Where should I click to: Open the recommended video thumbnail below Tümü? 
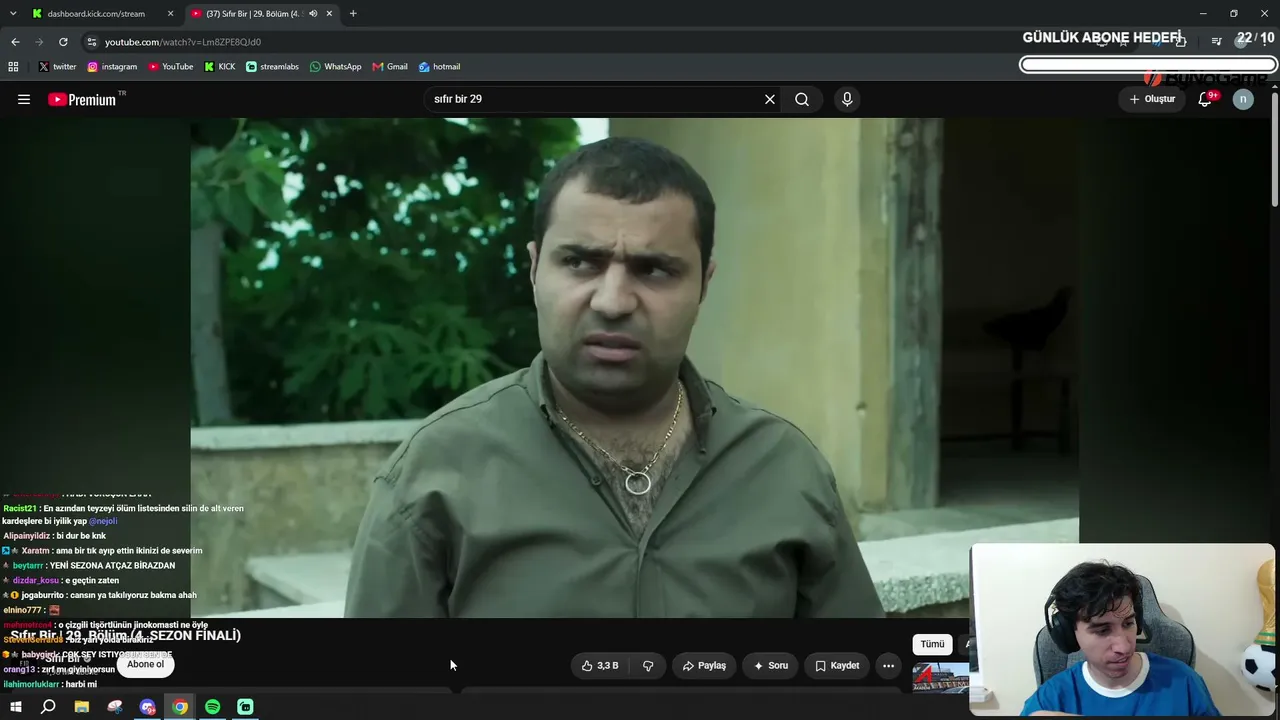pyautogui.click(x=940, y=678)
